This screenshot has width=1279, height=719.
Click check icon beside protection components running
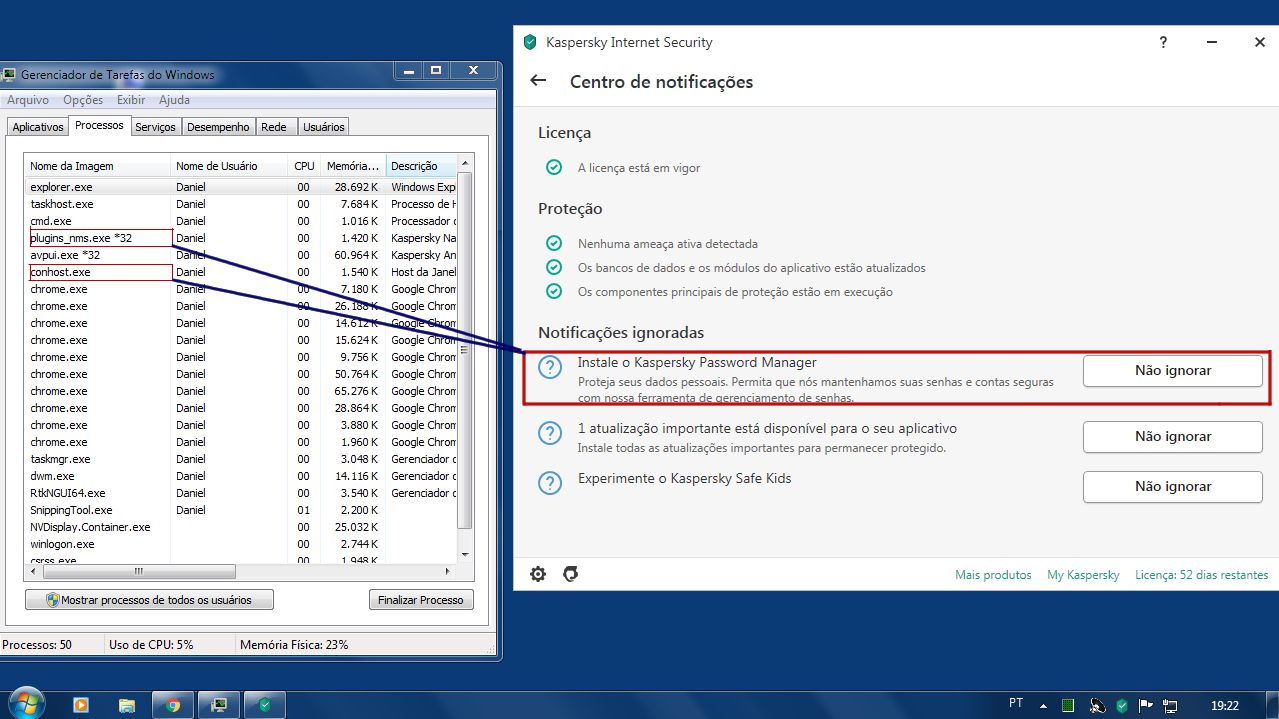coord(554,292)
